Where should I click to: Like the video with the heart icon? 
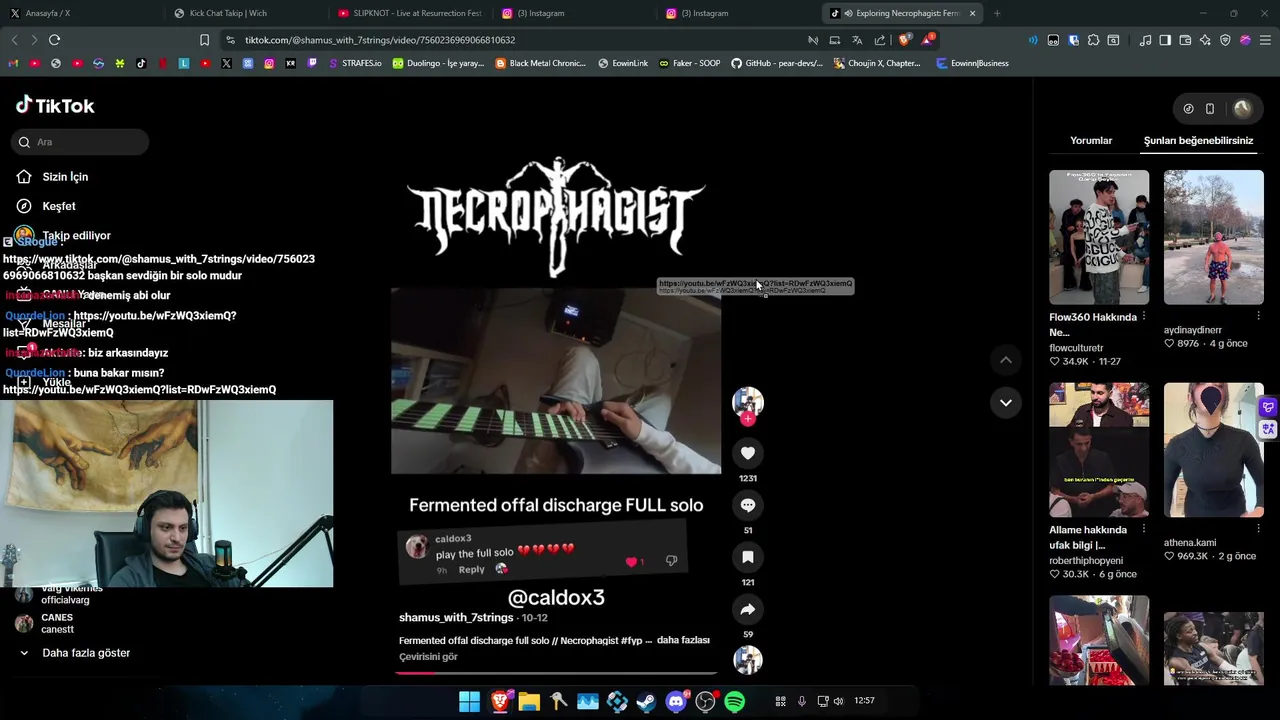point(748,453)
